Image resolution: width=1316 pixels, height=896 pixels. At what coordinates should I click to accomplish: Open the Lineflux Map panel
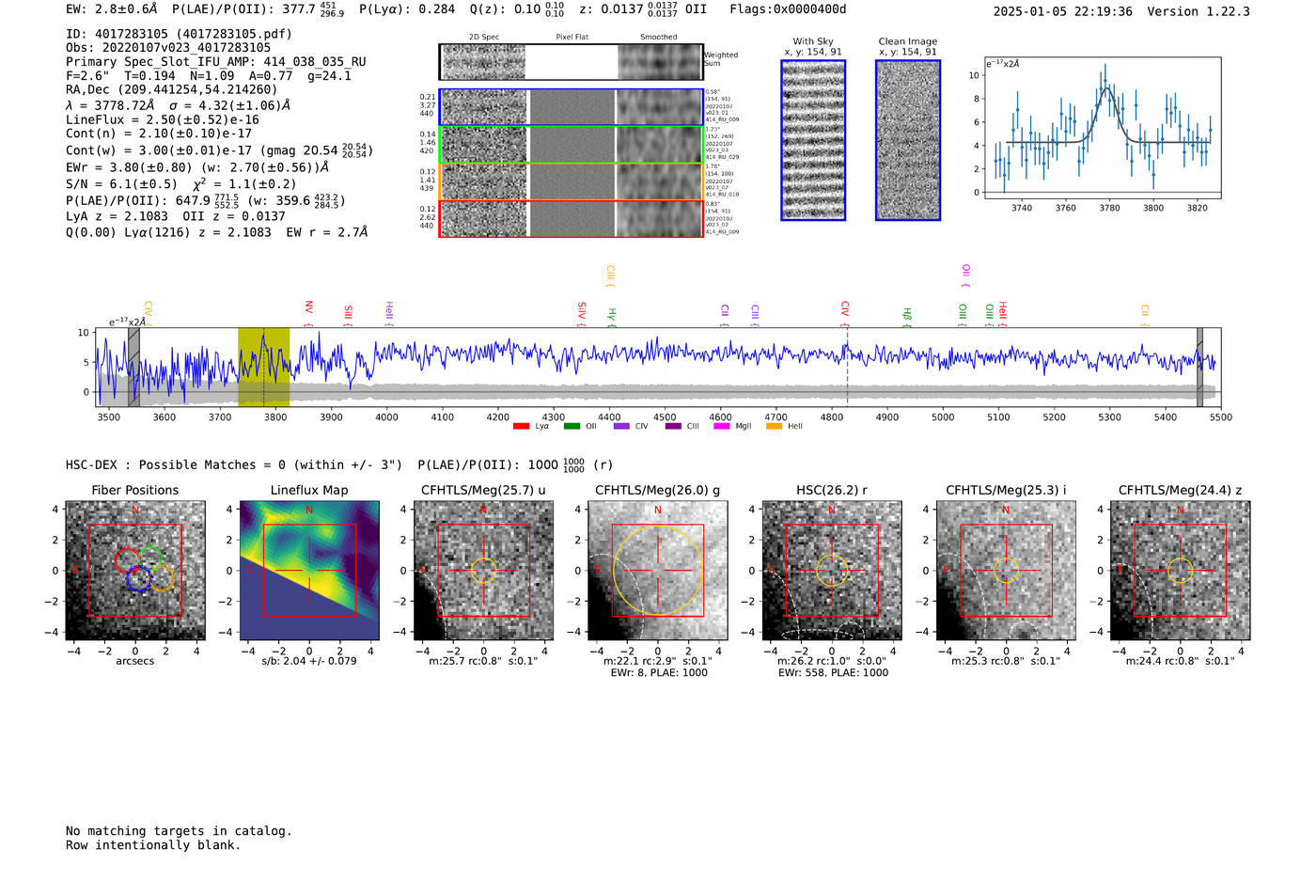[309, 571]
